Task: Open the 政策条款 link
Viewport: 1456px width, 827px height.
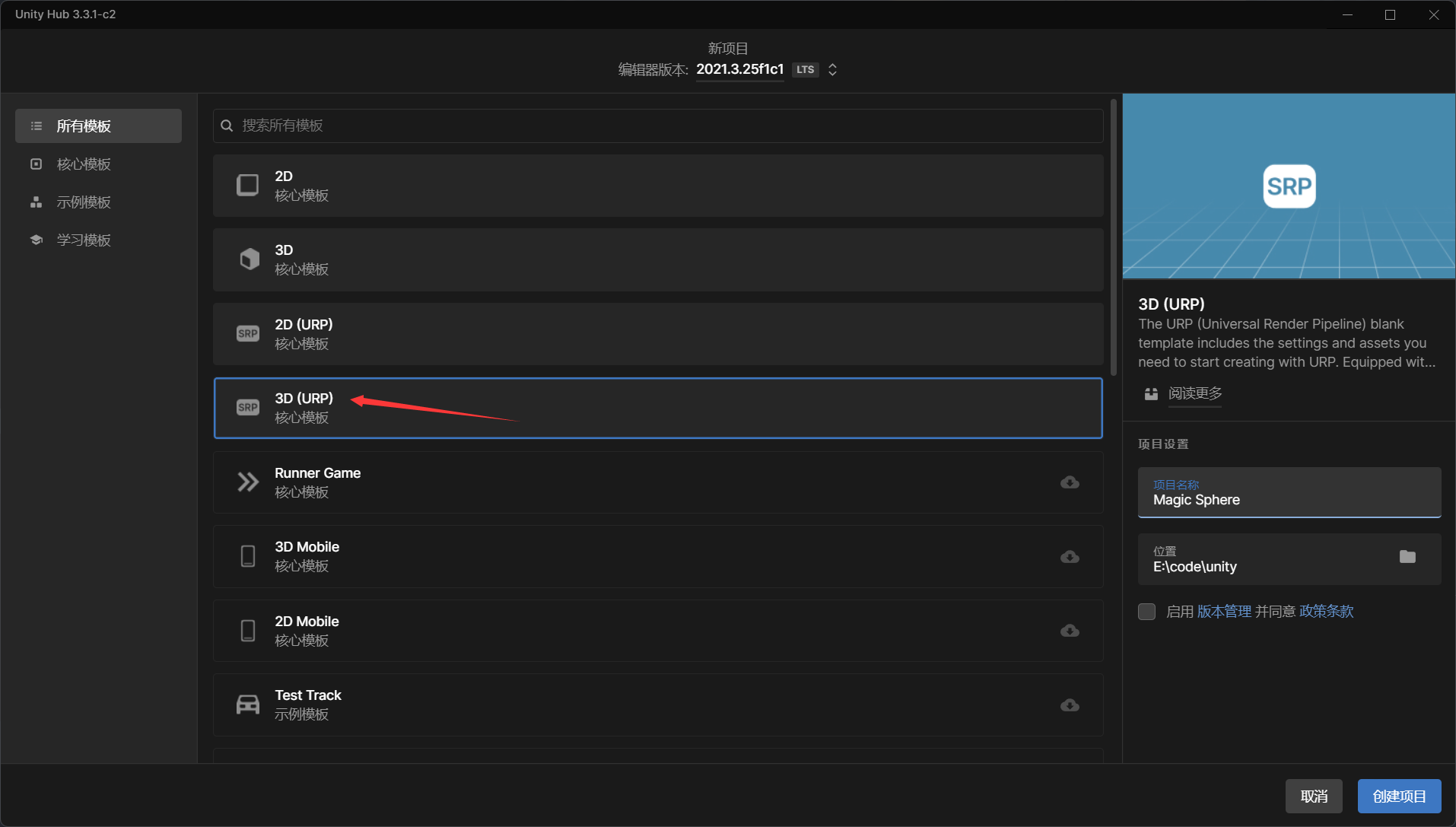Action: click(x=1326, y=612)
